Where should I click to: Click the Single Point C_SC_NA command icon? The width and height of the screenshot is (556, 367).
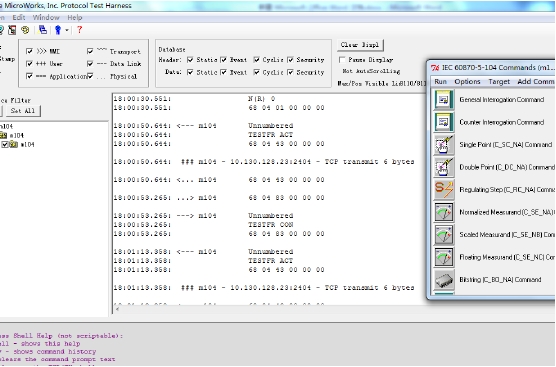444,145
